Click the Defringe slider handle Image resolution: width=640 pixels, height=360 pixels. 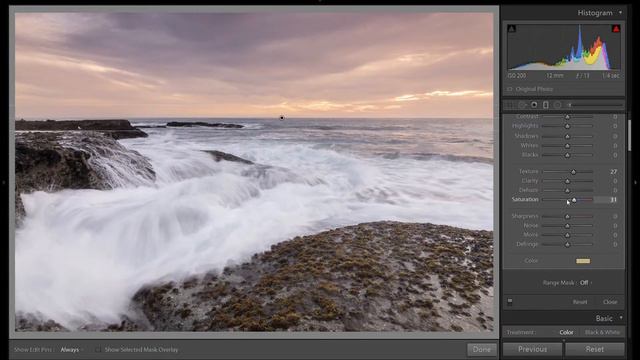click(567, 244)
